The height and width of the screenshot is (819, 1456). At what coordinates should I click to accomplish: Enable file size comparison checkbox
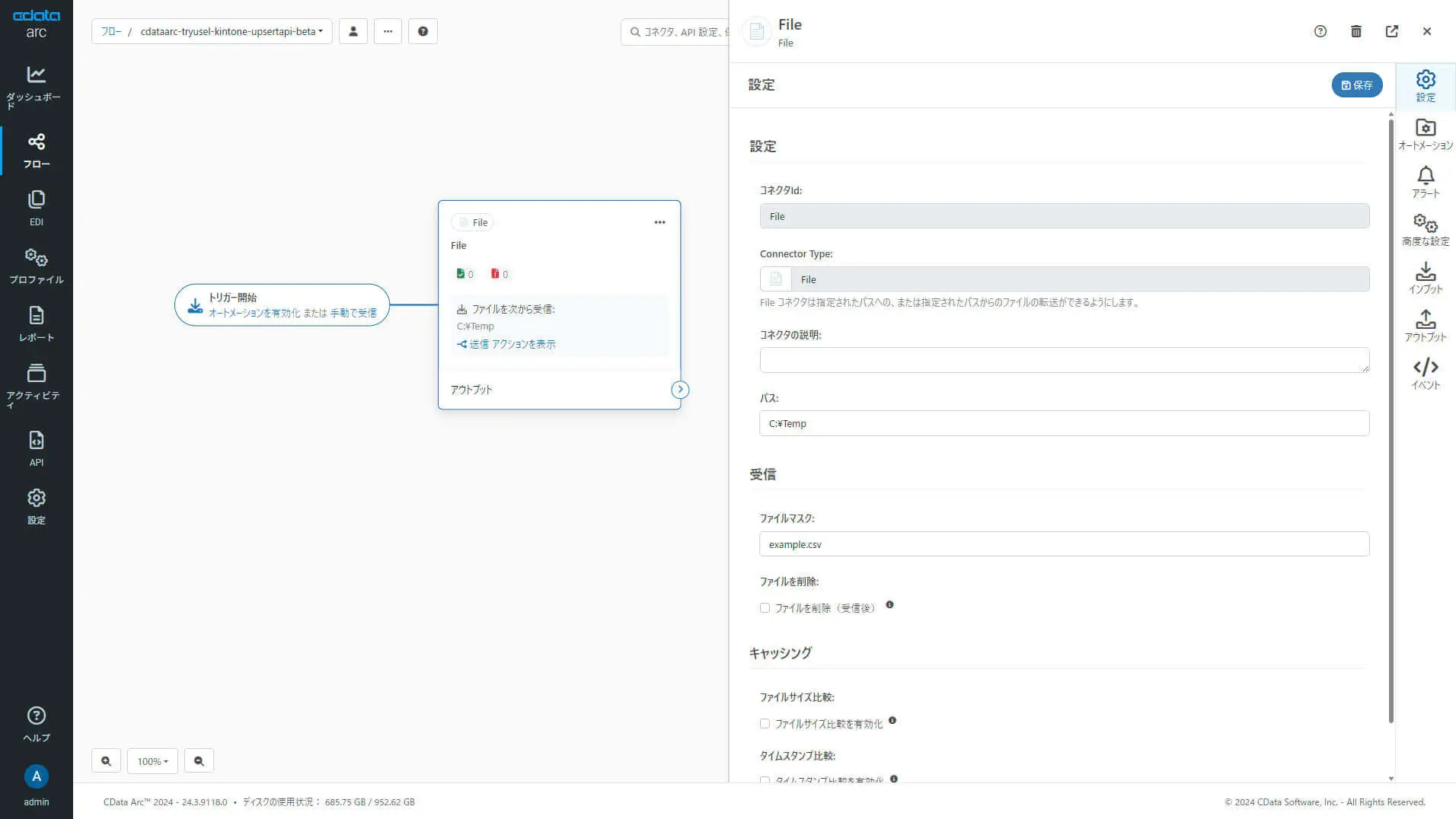(765, 724)
